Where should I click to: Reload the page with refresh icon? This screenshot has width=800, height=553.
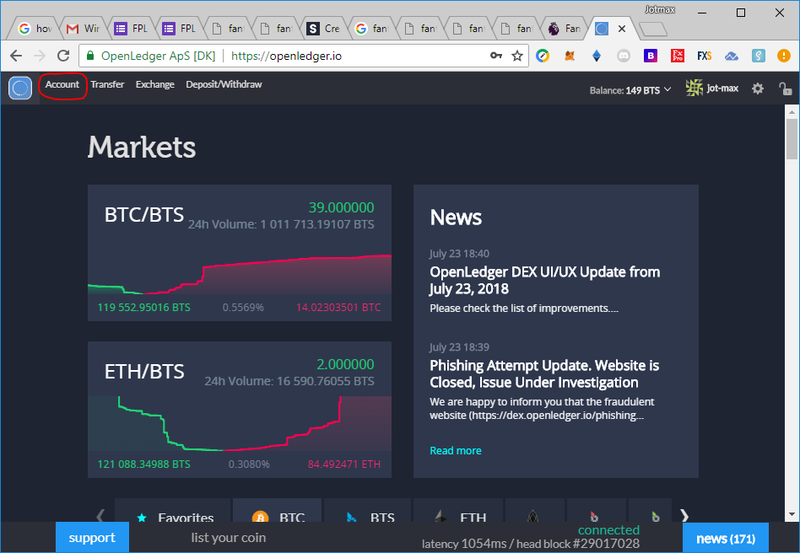point(63,56)
